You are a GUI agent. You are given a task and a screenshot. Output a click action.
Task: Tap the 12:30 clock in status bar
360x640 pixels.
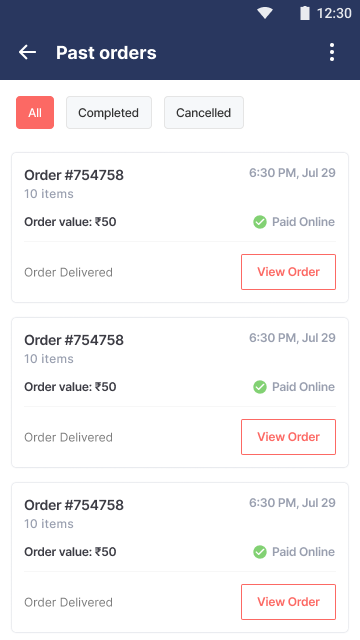point(334,13)
